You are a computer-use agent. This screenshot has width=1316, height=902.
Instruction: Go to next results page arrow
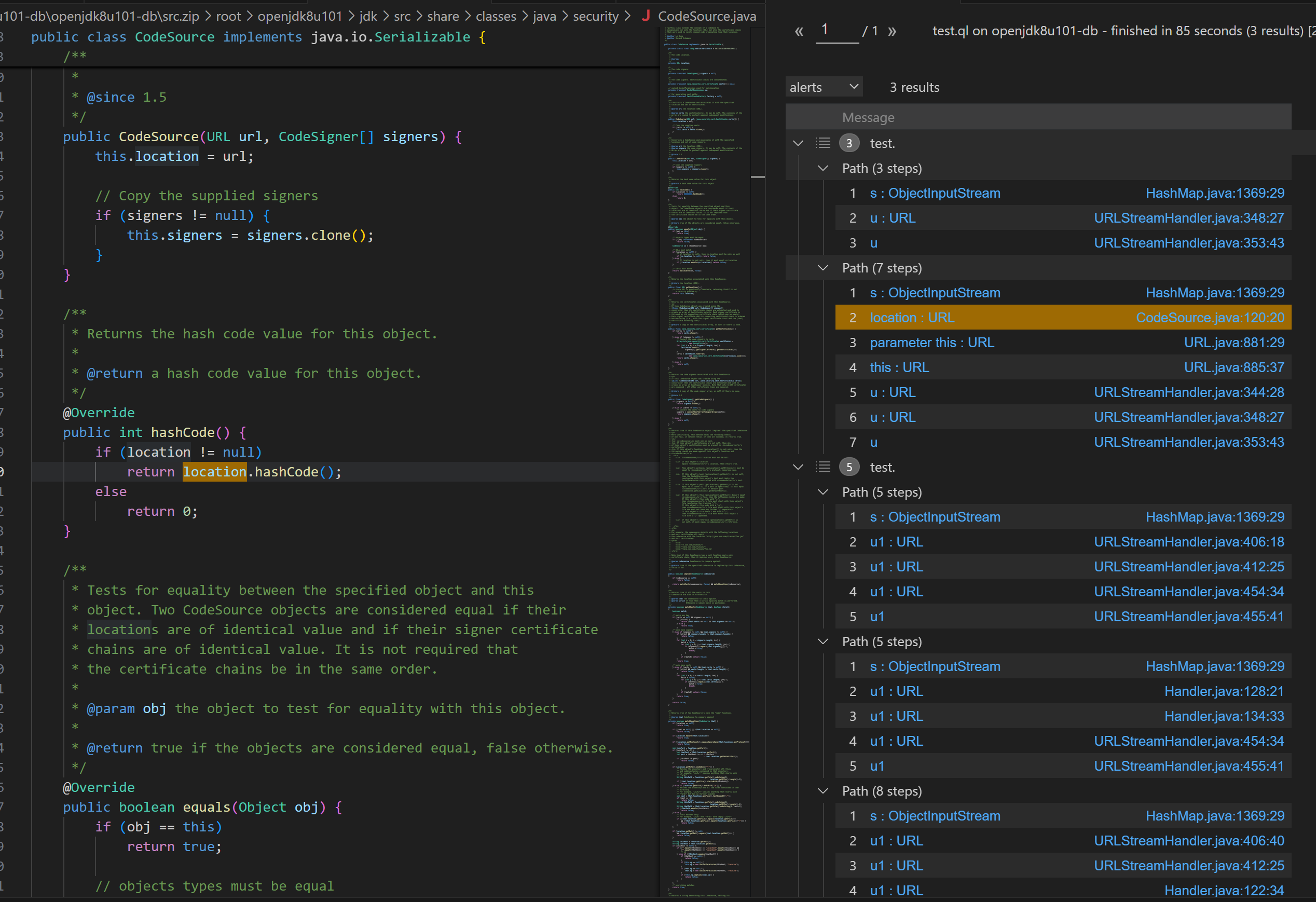click(893, 31)
